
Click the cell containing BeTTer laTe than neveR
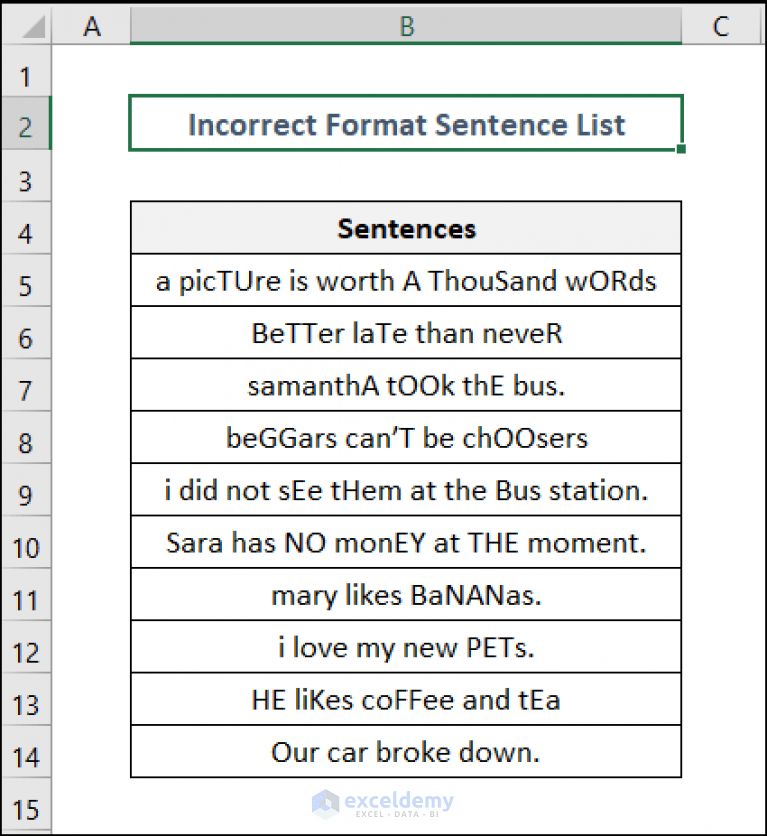406,333
